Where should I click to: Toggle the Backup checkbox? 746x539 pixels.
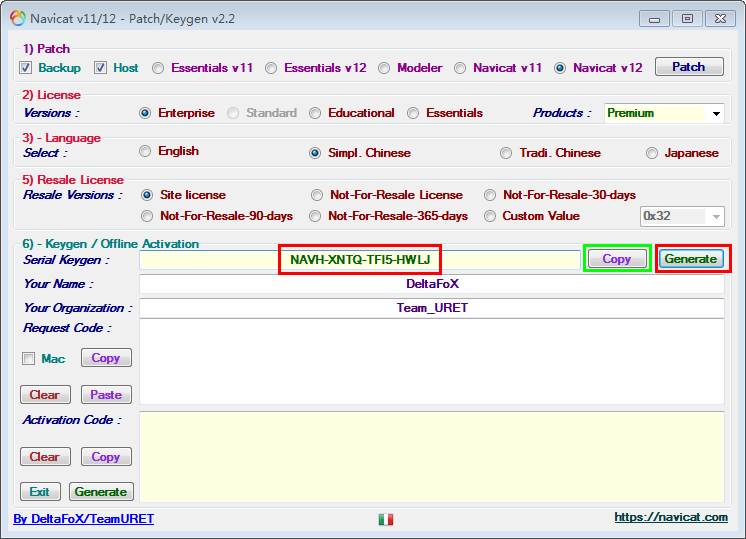click(x=26, y=68)
